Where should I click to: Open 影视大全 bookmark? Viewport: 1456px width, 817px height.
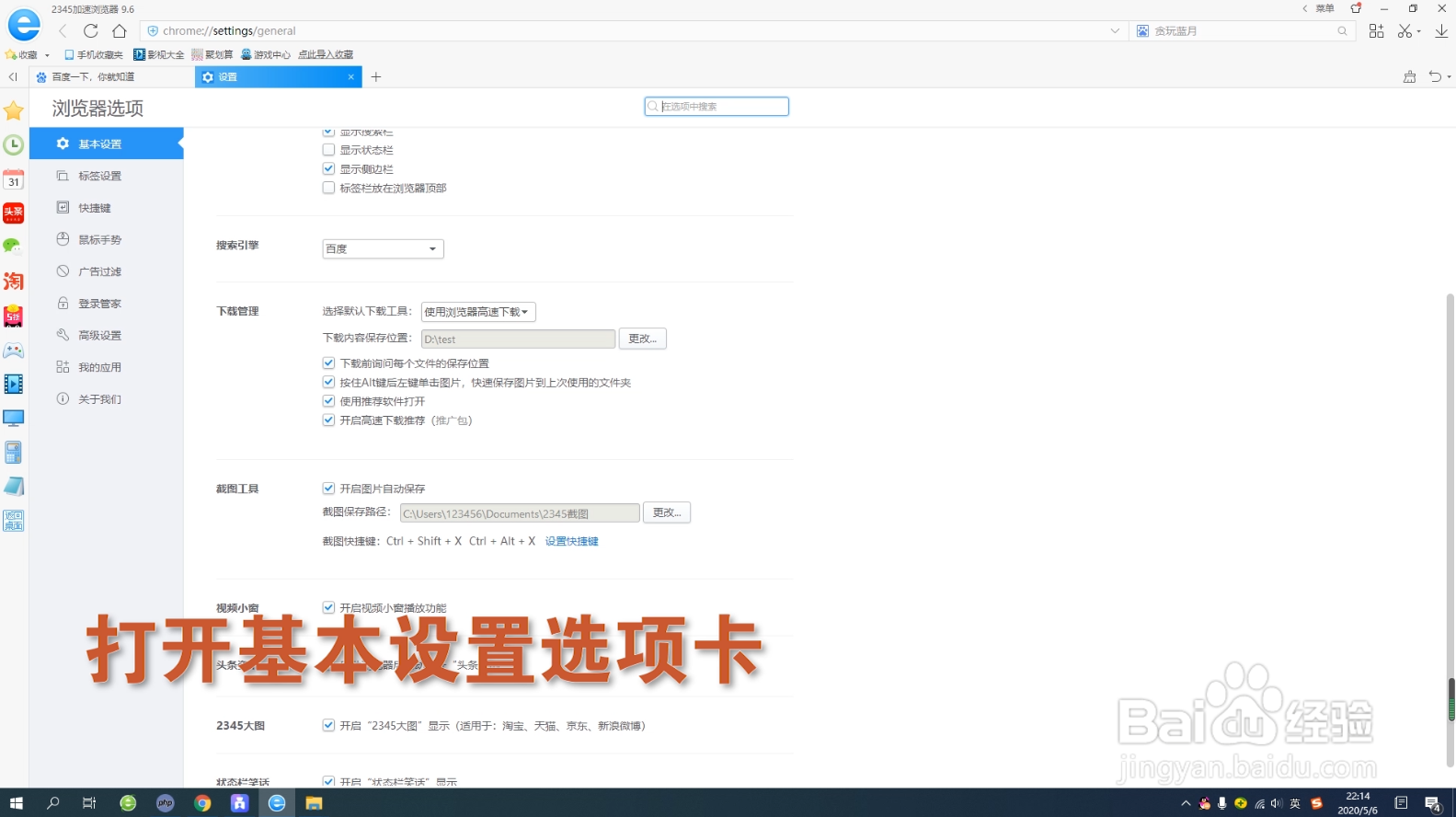click(159, 55)
